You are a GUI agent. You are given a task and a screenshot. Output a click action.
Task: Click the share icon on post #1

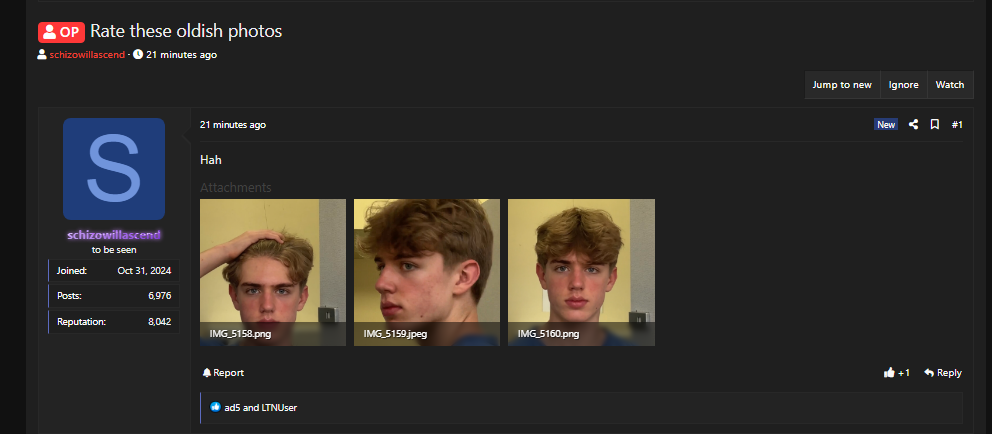pyautogui.click(x=913, y=125)
